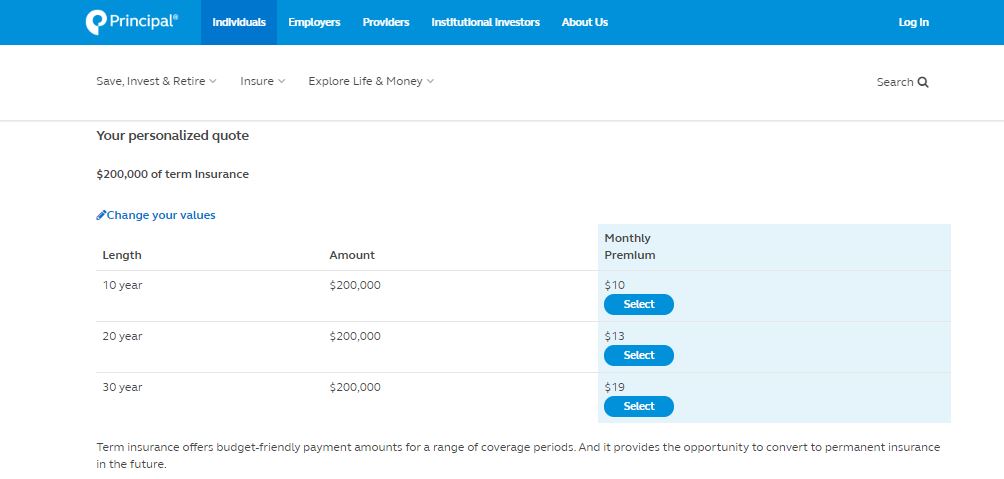Viewport: 1004px width, 479px height.
Task: Open the Explore Life & Money dropdown
Action: click(370, 81)
